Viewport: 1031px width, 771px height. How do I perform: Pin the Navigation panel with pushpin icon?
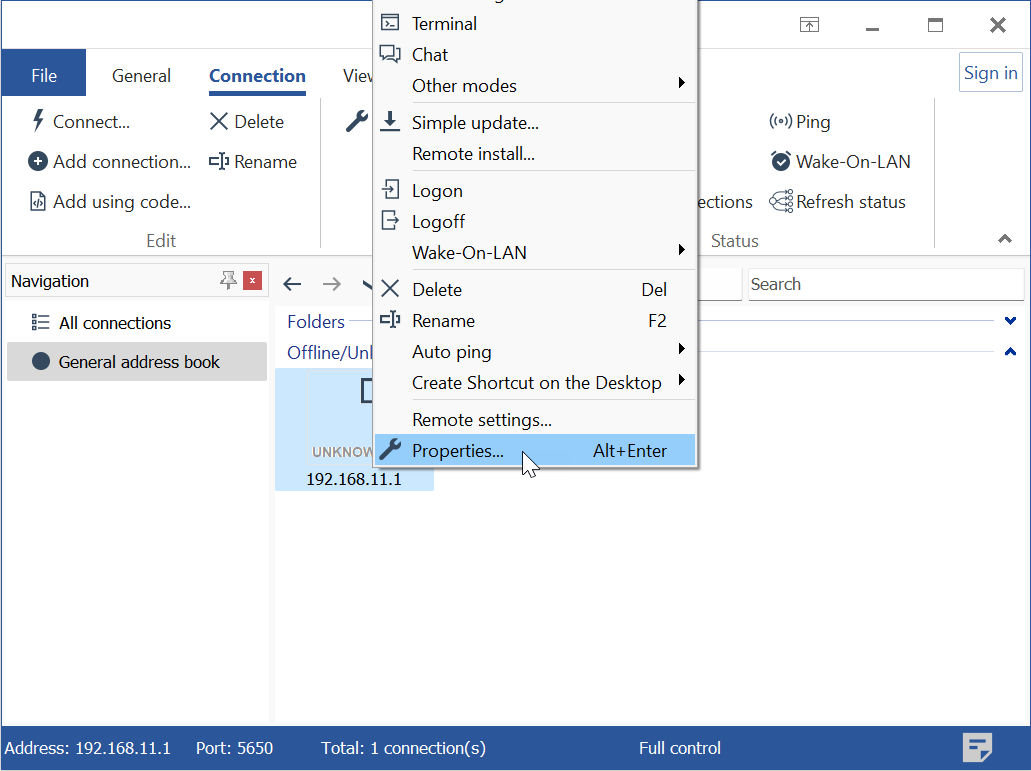point(228,281)
